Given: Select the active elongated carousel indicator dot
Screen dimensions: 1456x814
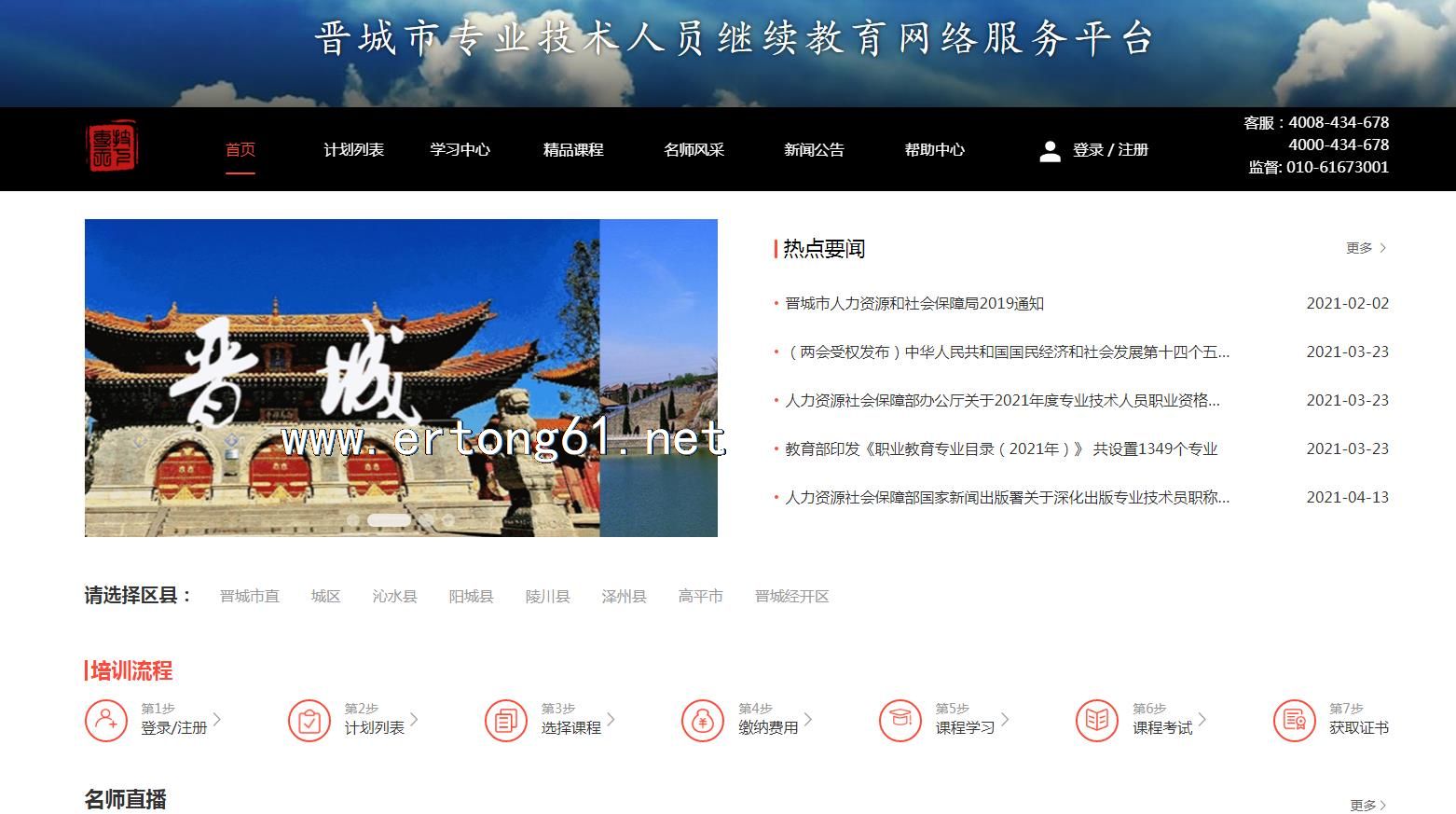Looking at the screenshot, I should pyautogui.click(x=388, y=520).
